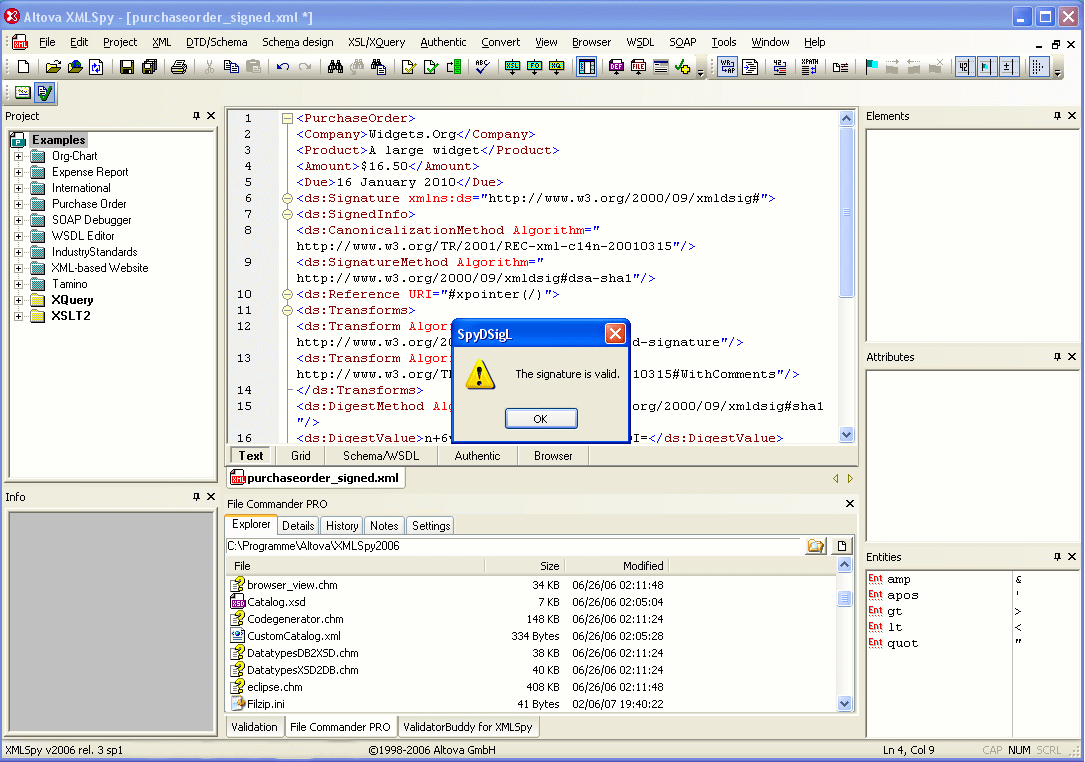The image size is (1085, 762).
Task: Run the XSL transformation icon
Action: tap(512, 67)
